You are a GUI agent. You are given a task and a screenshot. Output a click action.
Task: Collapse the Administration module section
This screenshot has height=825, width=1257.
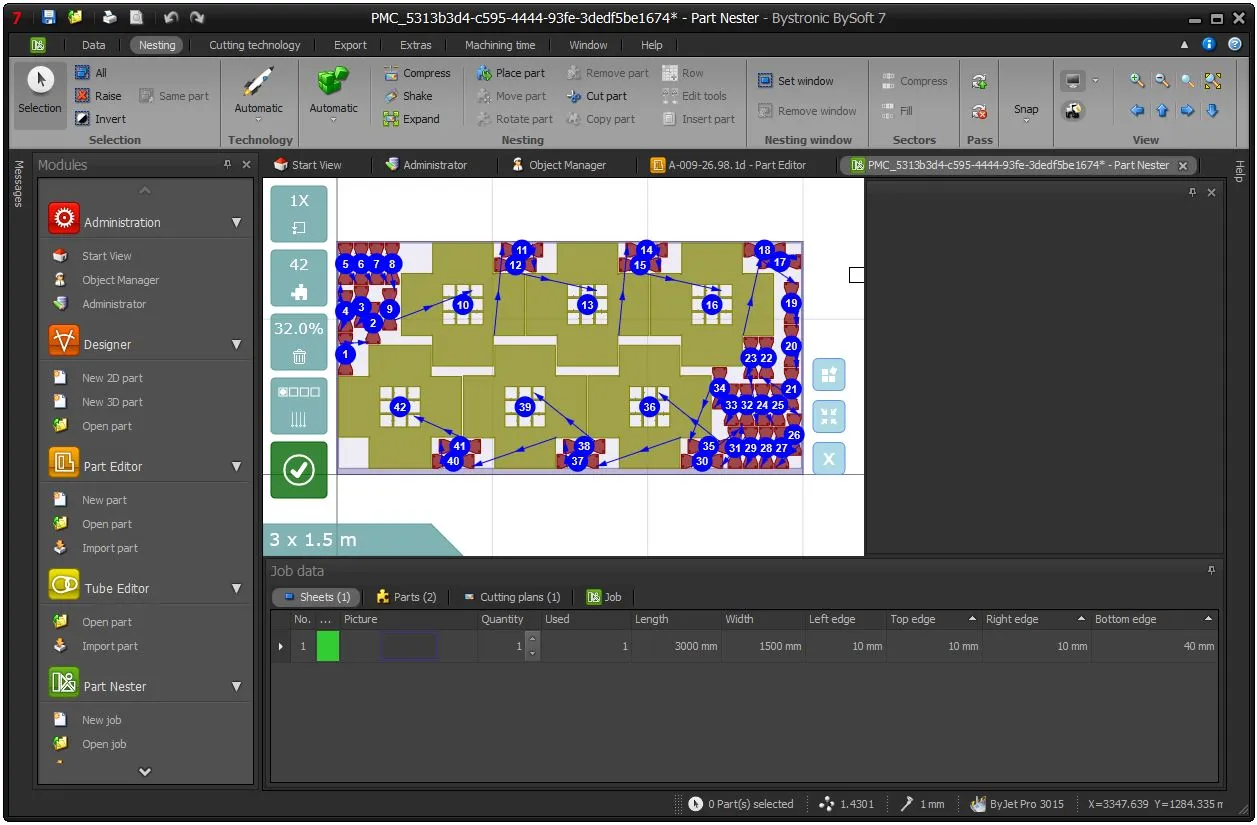[x=237, y=223]
